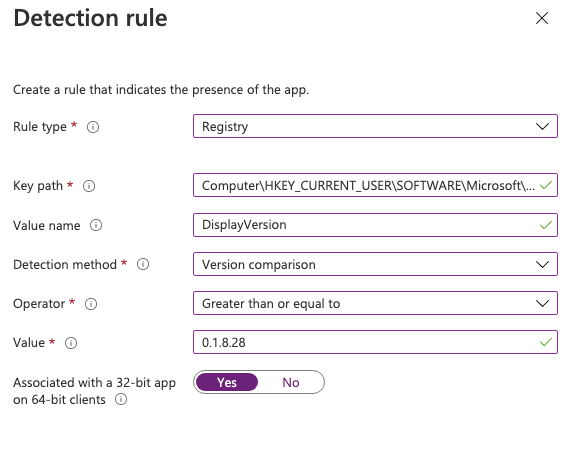The height and width of the screenshot is (450, 567).
Task: Click the Key path green validation checkmark
Action: [546, 186]
